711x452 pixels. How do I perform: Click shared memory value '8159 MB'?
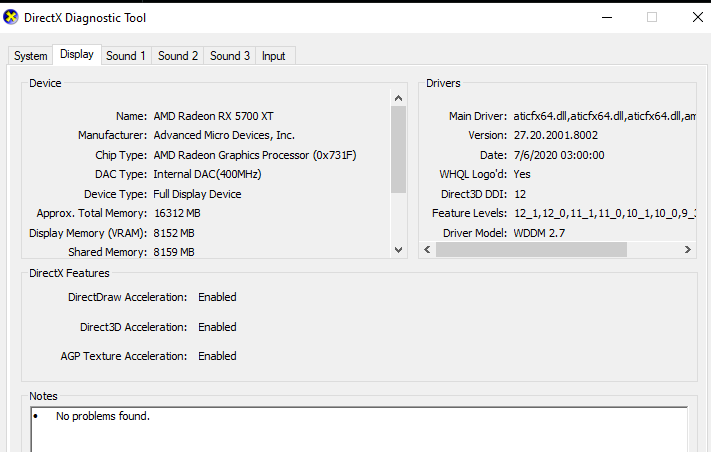click(174, 252)
